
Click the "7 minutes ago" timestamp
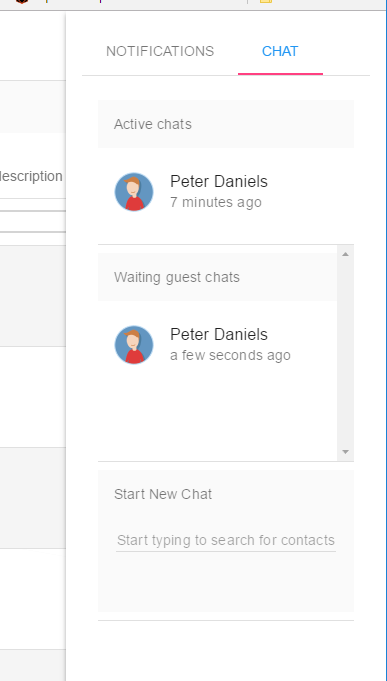[x=216, y=202]
